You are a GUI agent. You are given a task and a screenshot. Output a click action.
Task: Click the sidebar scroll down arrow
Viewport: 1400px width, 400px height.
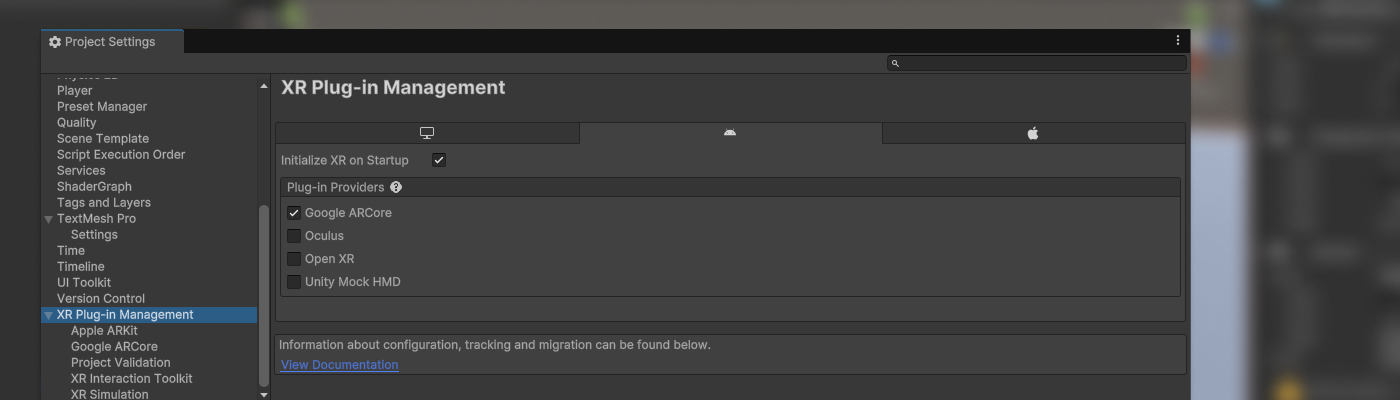(264, 395)
